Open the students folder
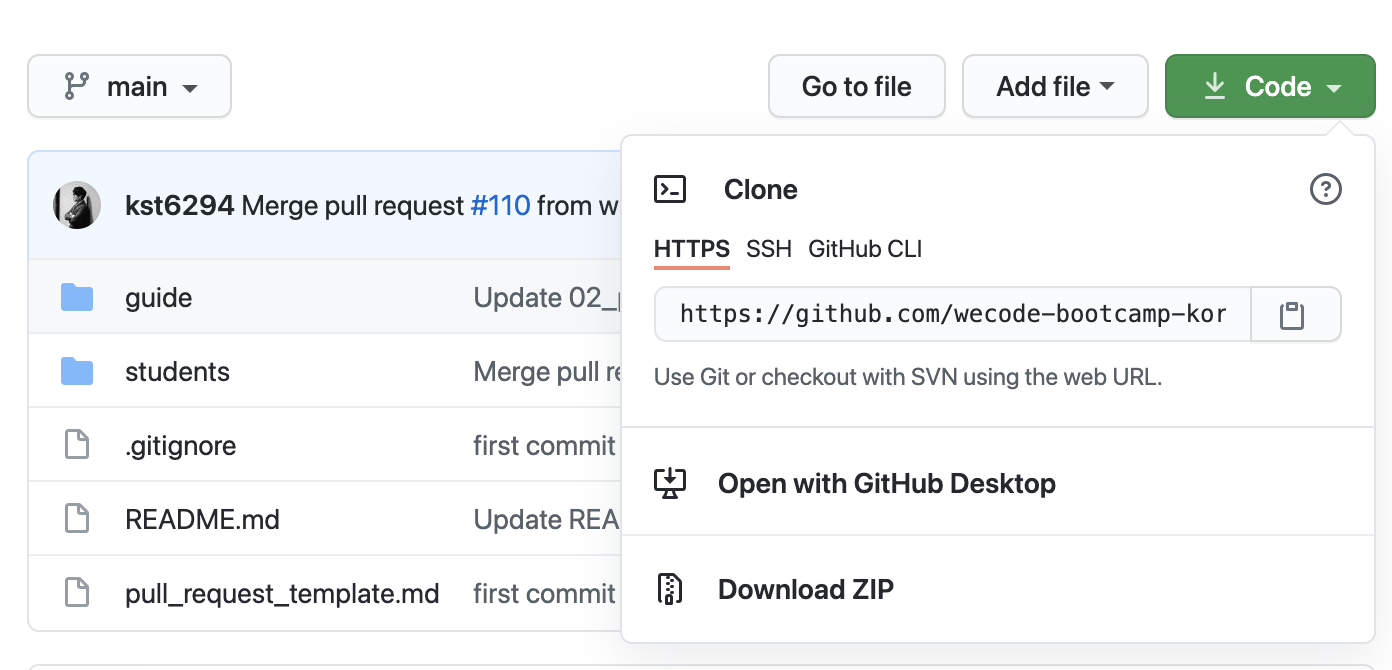1392x670 pixels. point(177,371)
